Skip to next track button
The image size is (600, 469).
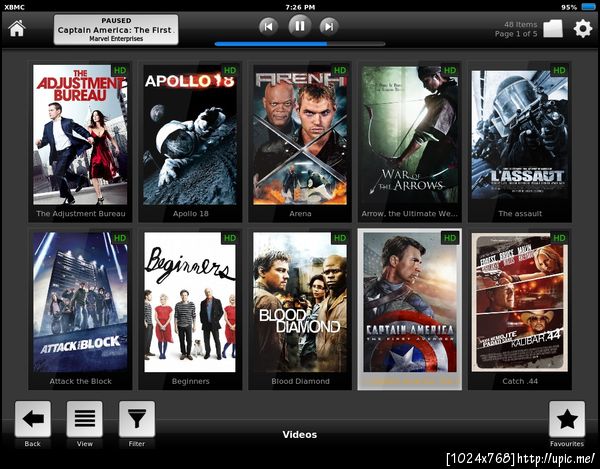point(329,27)
